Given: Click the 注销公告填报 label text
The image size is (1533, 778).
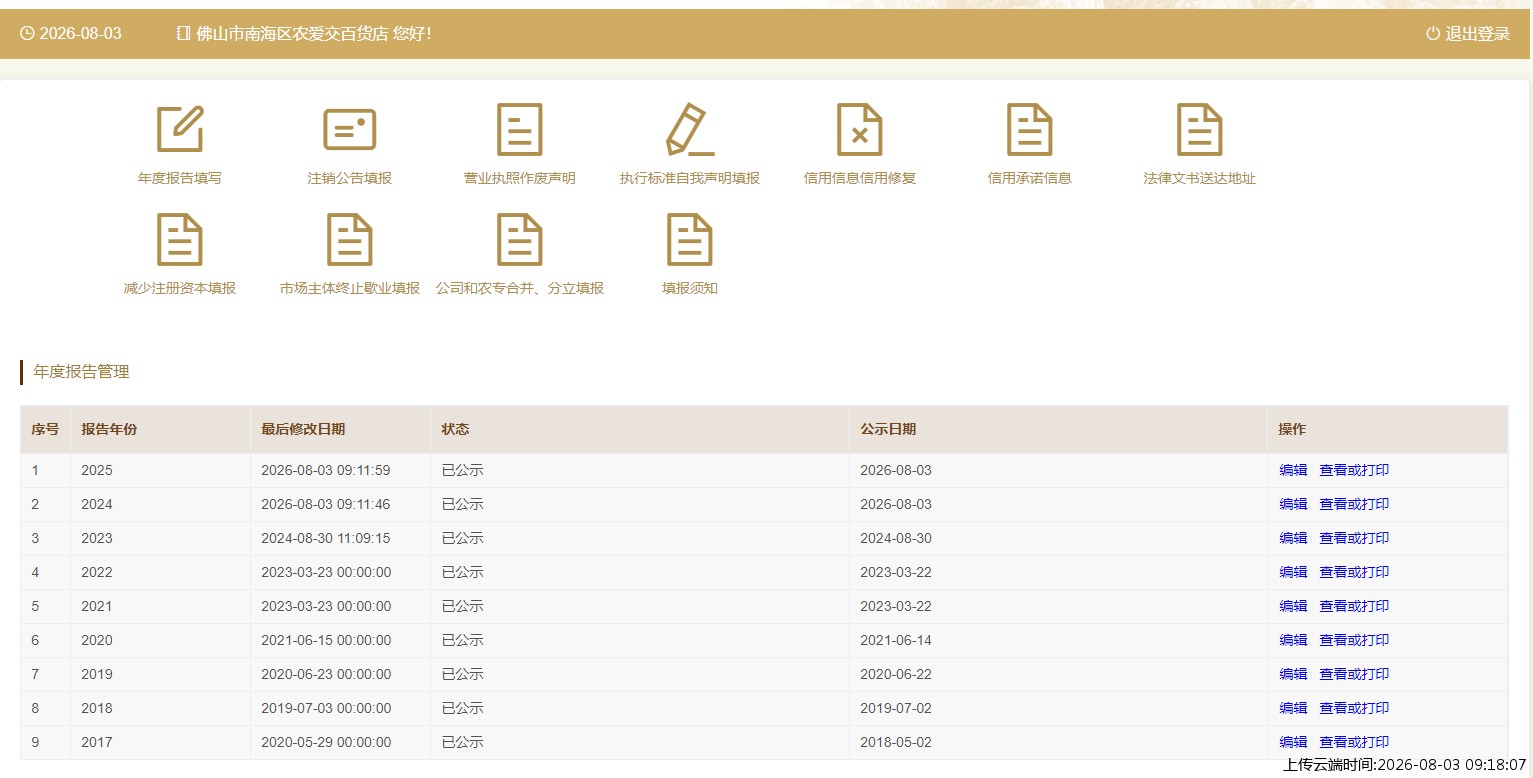Looking at the screenshot, I should tap(350, 178).
